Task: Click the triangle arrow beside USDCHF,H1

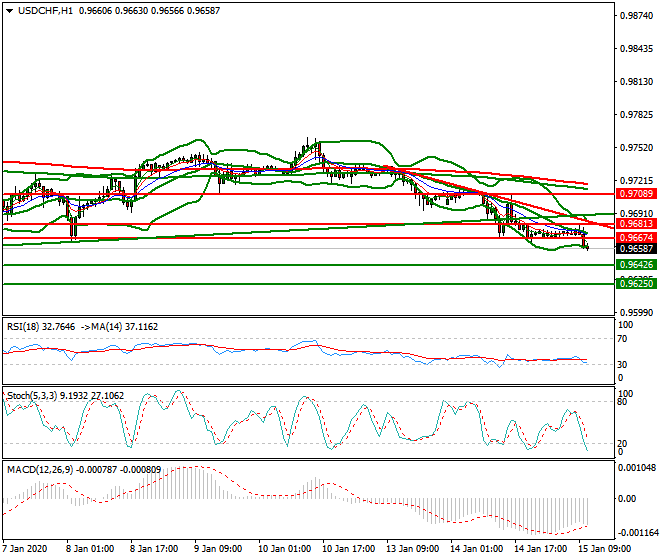Action: coord(8,10)
